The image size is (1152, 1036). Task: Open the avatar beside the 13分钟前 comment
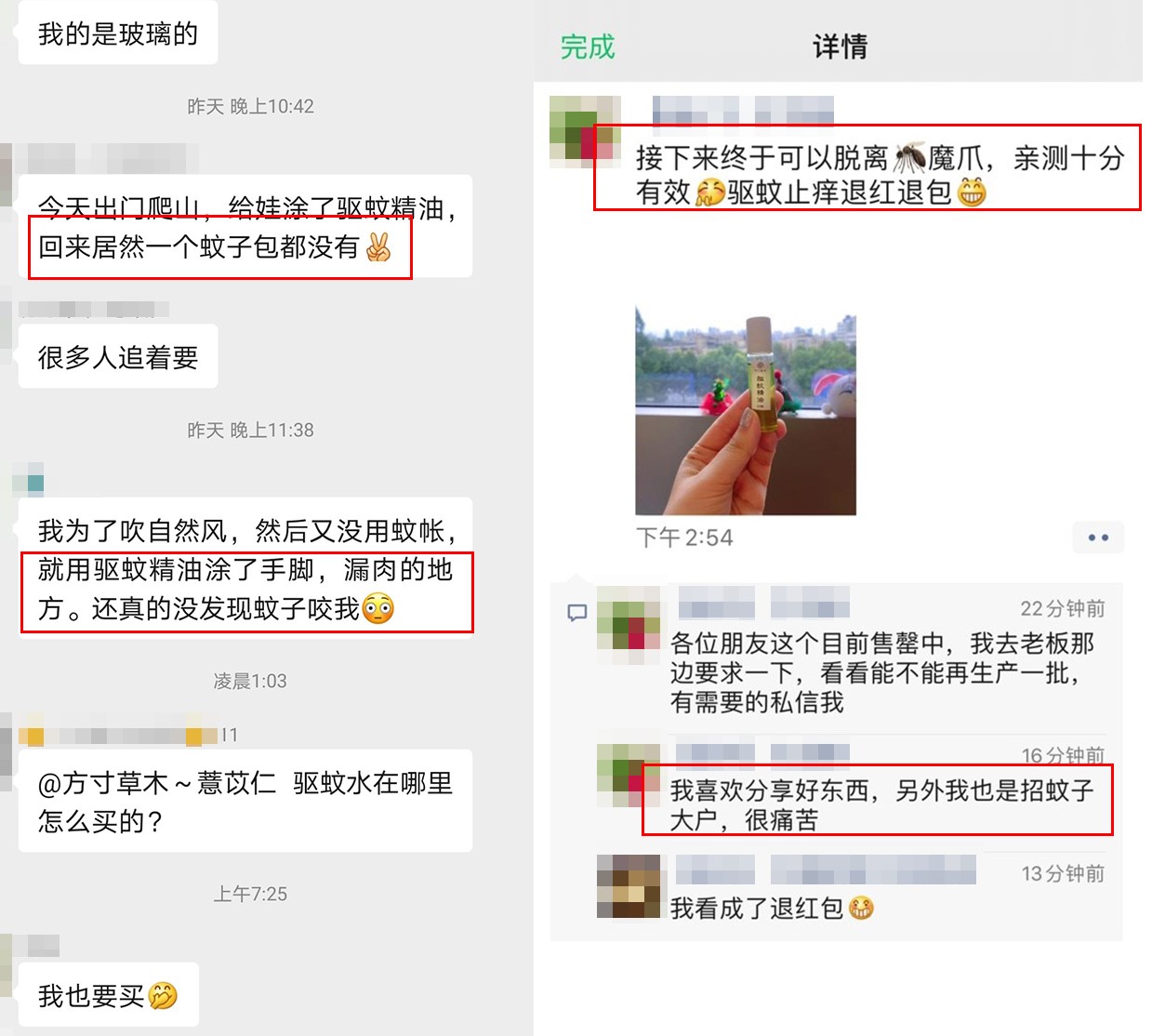coord(629,886)
